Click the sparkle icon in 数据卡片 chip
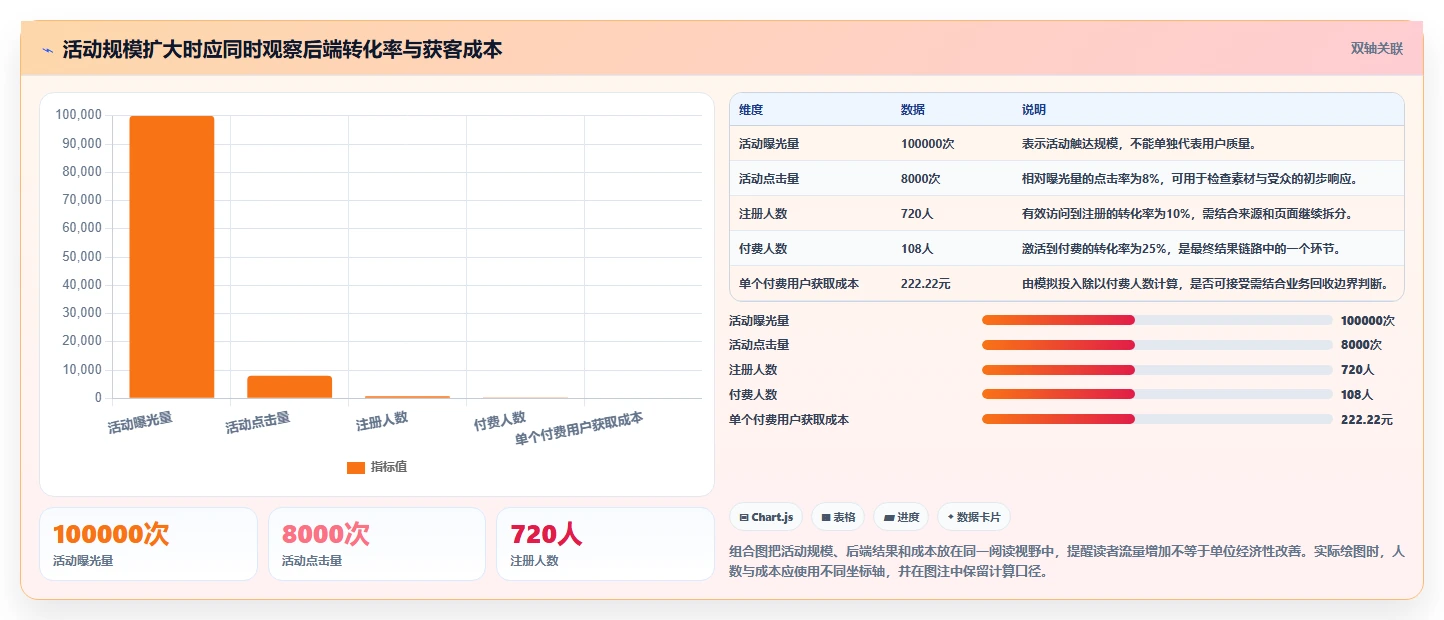This screenshot has height=620, width=1444. [x=951, y=518]
